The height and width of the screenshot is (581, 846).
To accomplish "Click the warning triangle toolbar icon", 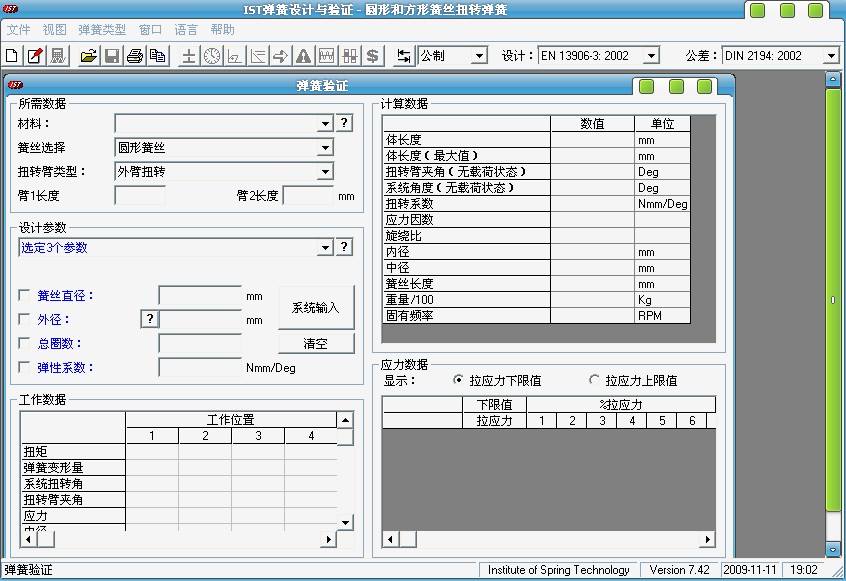I will click(304, 56).
